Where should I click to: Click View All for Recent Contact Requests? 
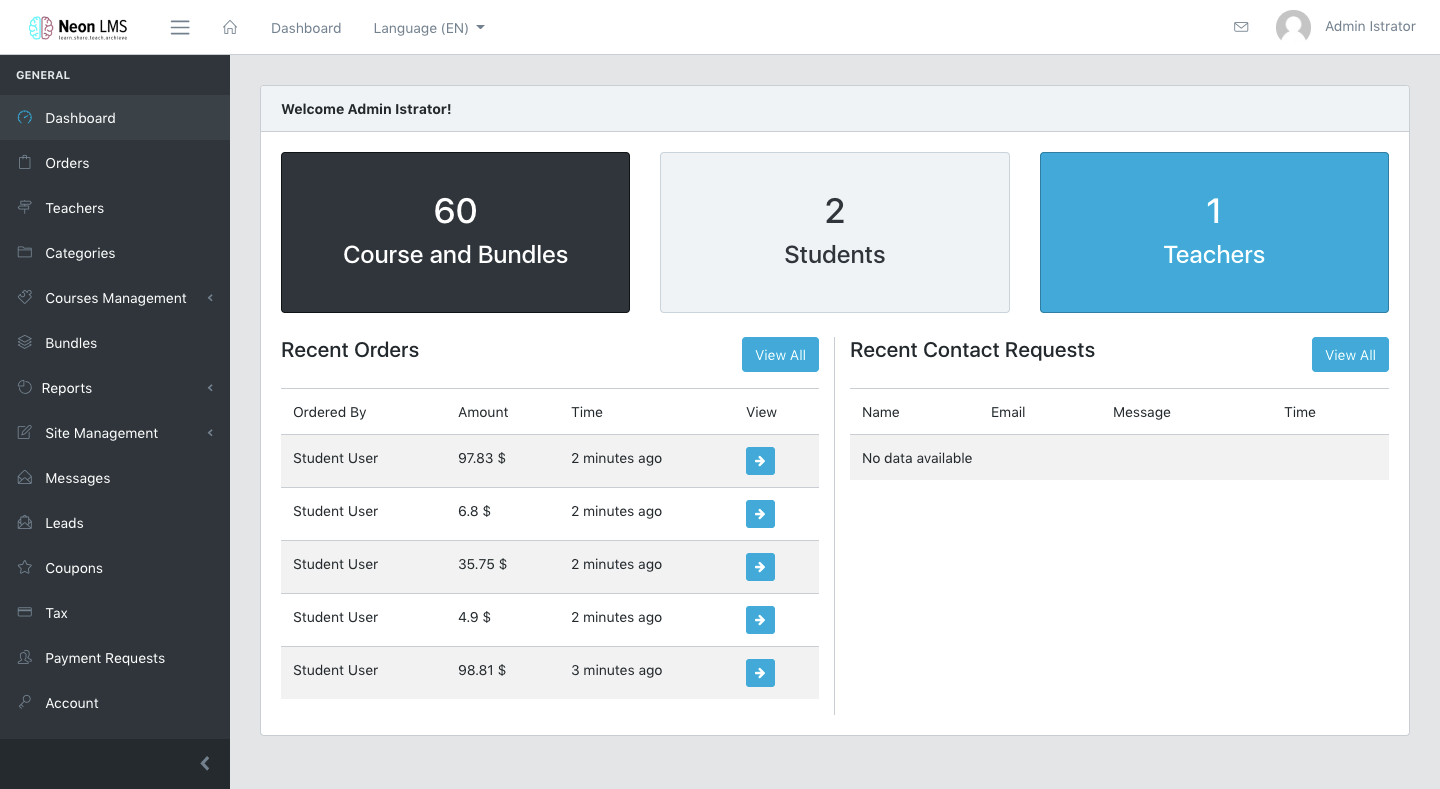(1350, 355)
